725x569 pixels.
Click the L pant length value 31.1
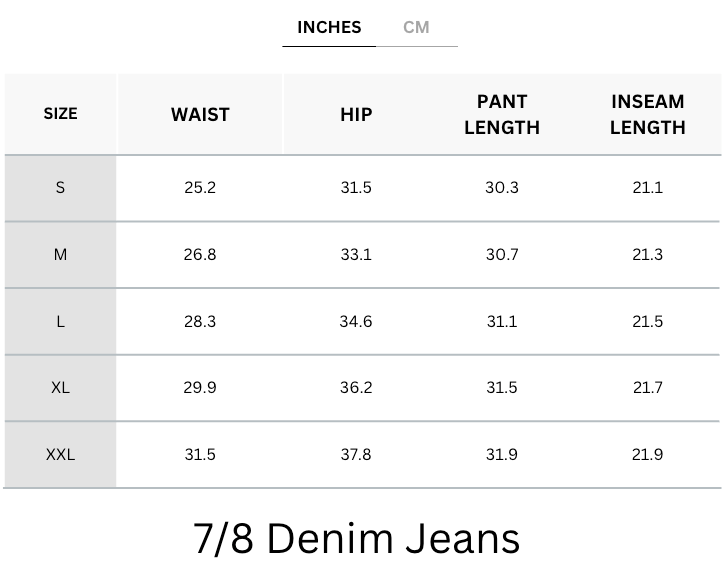tap(502, 321)
